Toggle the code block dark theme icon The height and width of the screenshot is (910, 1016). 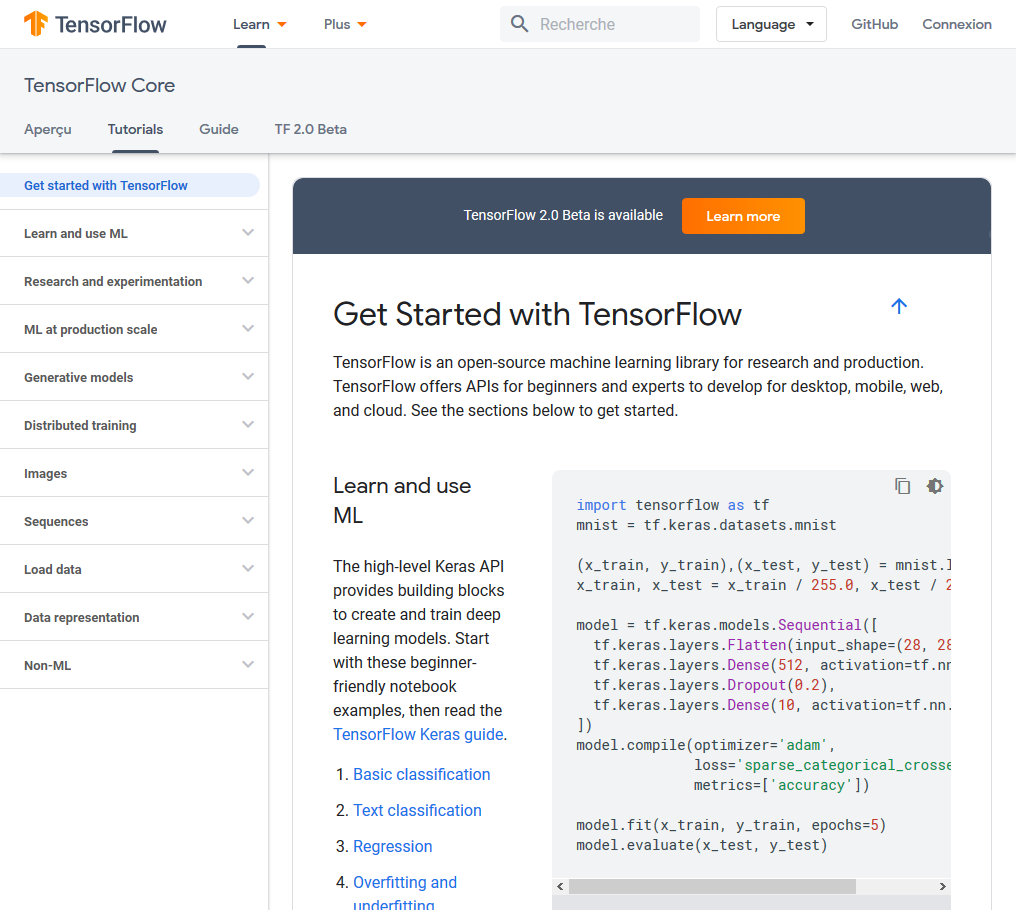click(934, 485)
